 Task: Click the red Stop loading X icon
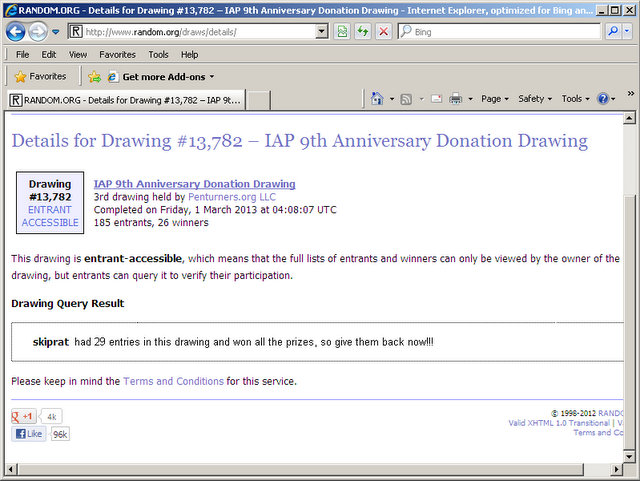click(383, 32)
